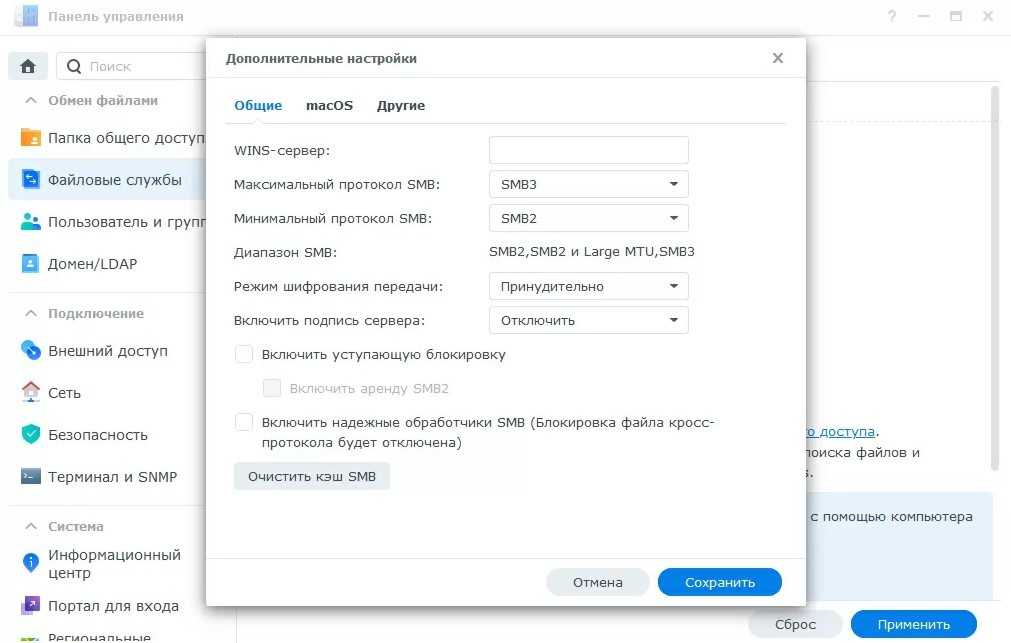Screen dimensions: 1011x643
Task: Click the File Services icon in sidebar
Action: point(31,180)
